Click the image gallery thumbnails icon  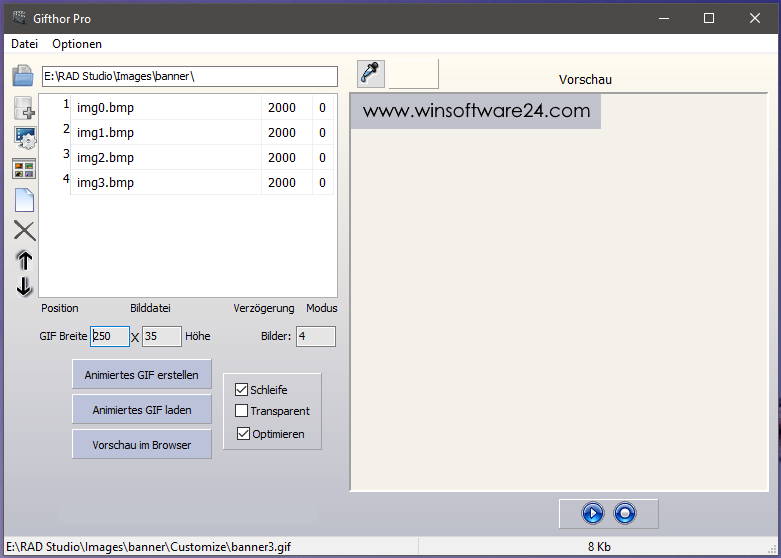point(24,169)
